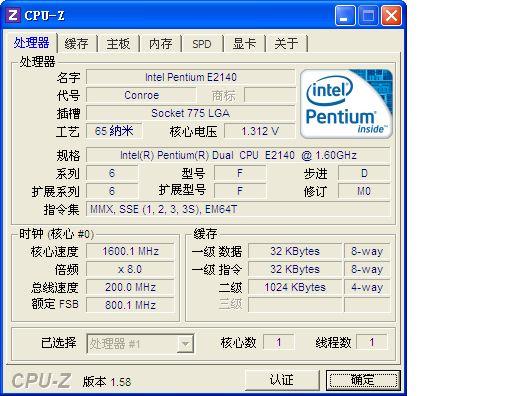Switch to the 显卡 tab

[x=244, y=44]
